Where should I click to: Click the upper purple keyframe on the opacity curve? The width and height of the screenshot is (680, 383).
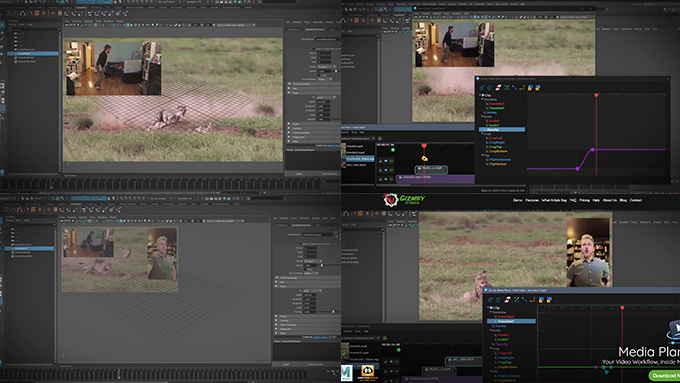pos(592,150)
